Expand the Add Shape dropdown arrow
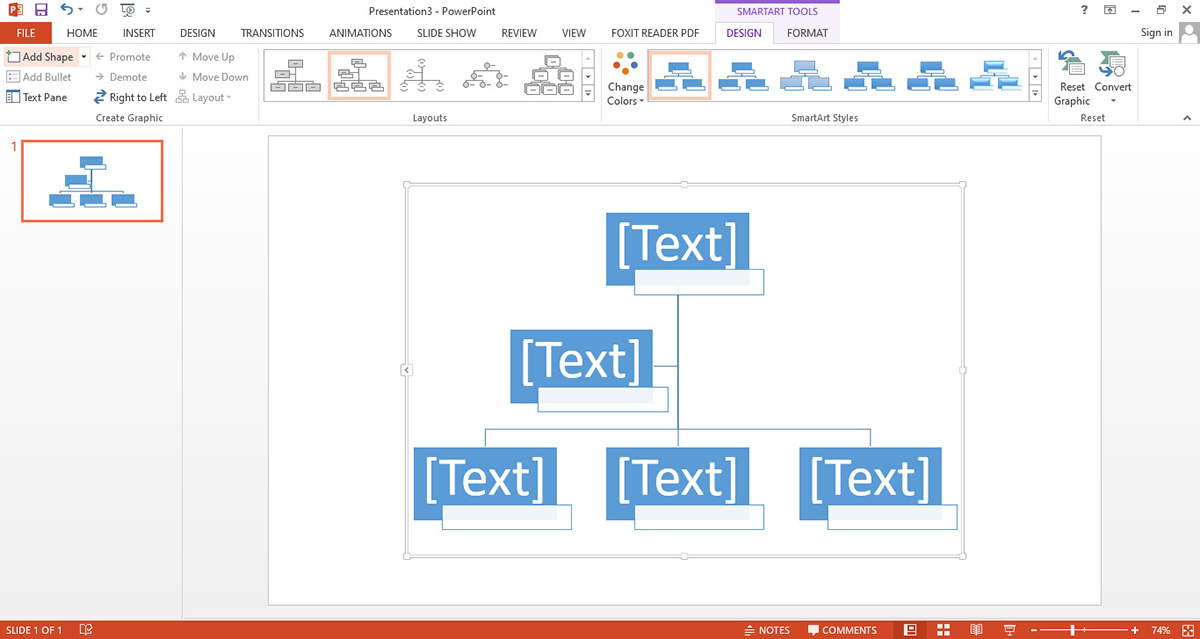Screen dimensions: 1200x639 [84, 57]
